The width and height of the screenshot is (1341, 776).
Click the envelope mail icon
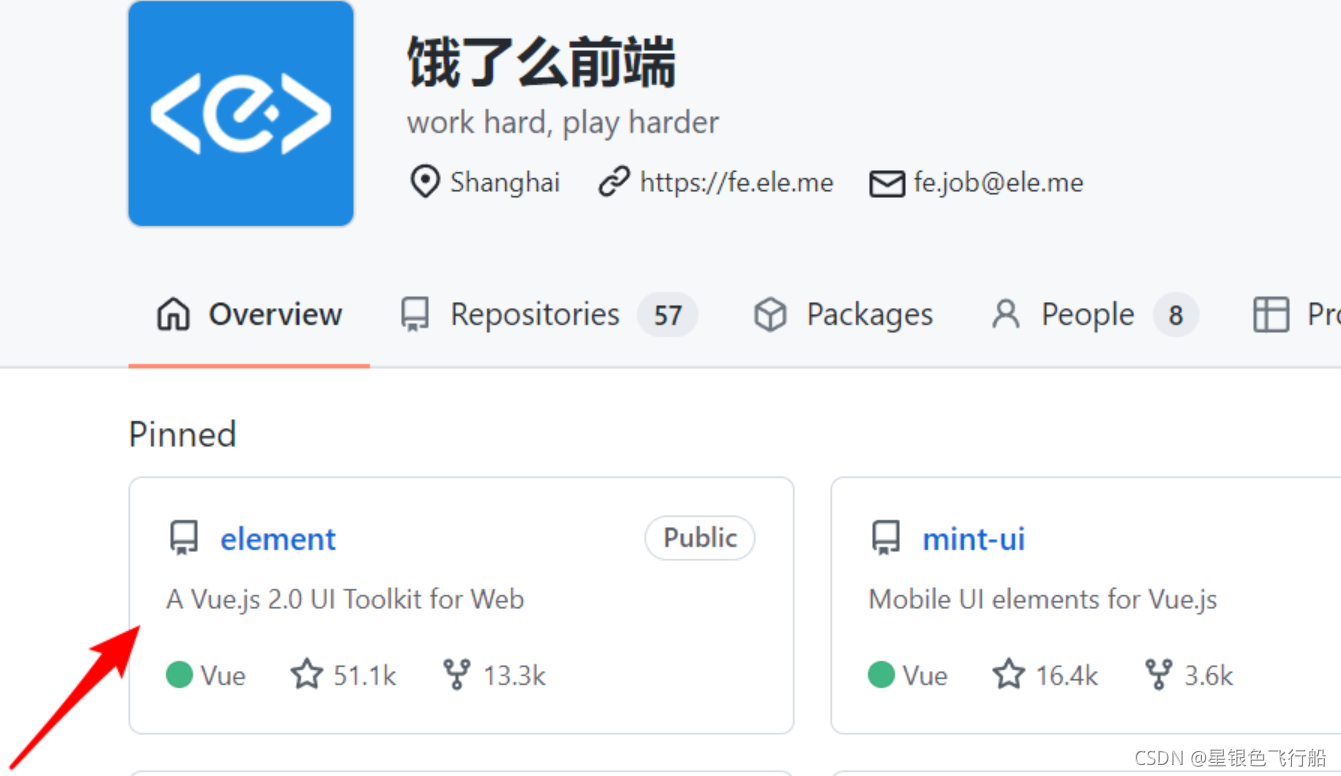click(886, 183)
